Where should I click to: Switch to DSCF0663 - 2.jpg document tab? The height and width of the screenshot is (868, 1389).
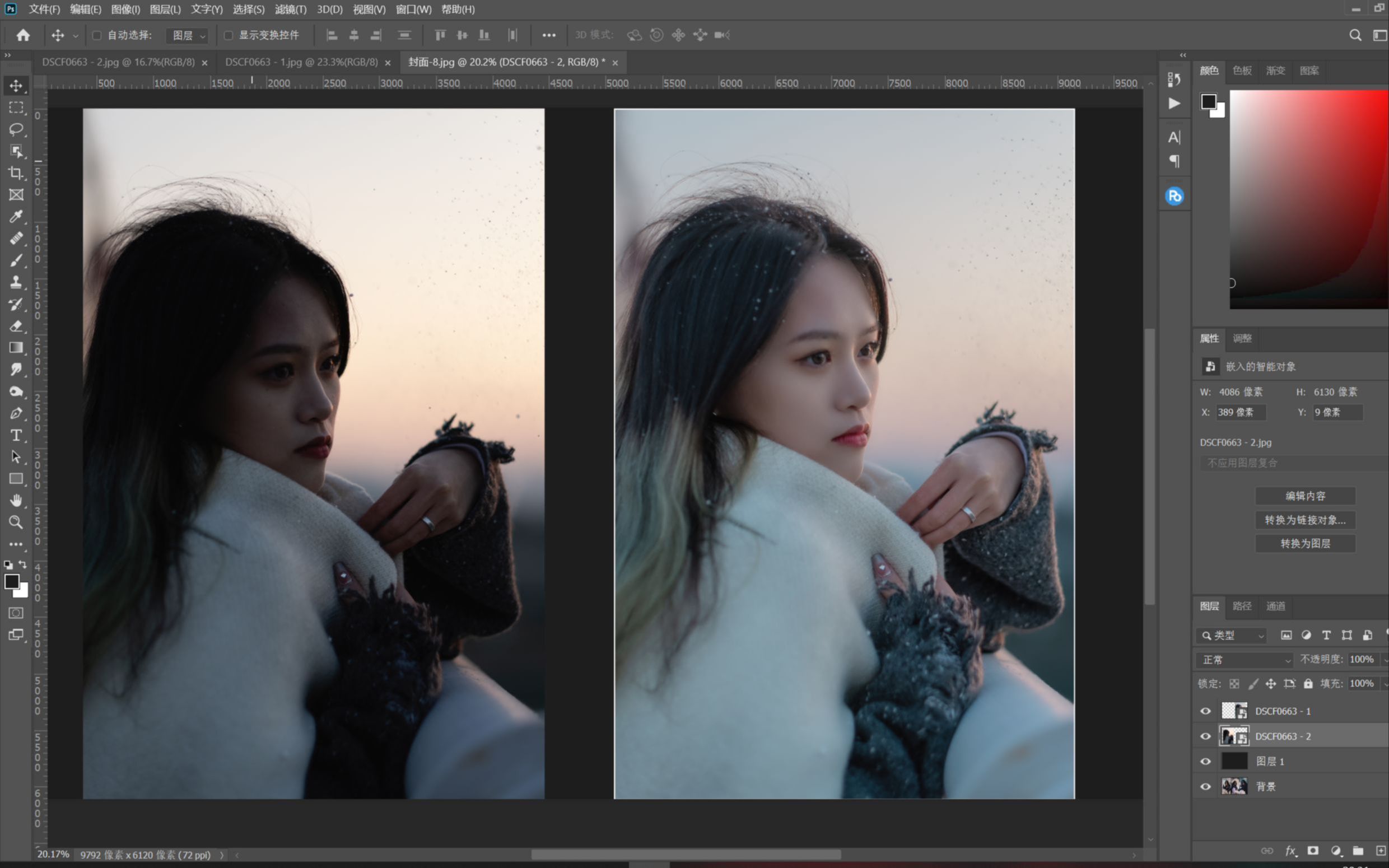point(118,62)
